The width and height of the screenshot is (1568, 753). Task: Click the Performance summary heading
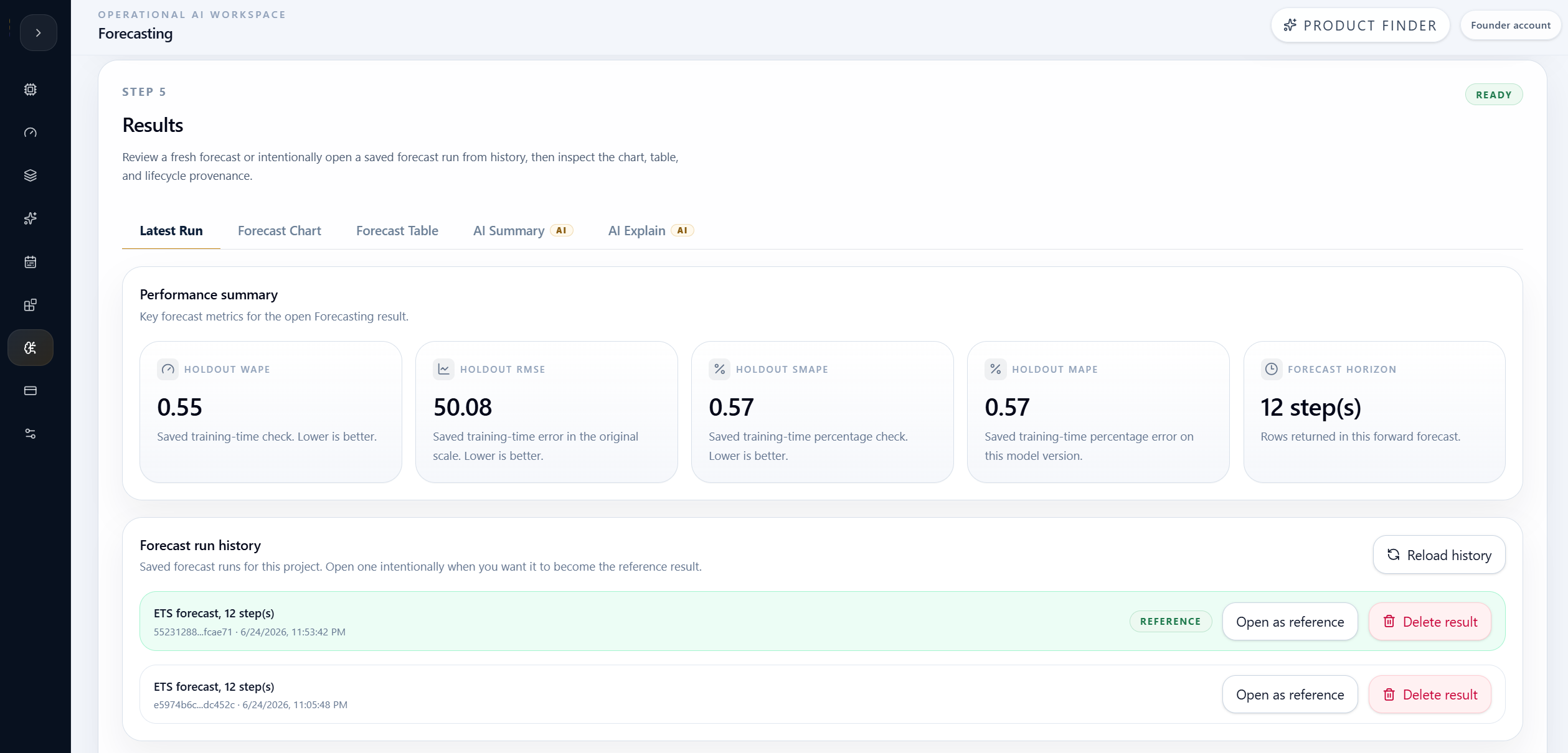(209, 295)
